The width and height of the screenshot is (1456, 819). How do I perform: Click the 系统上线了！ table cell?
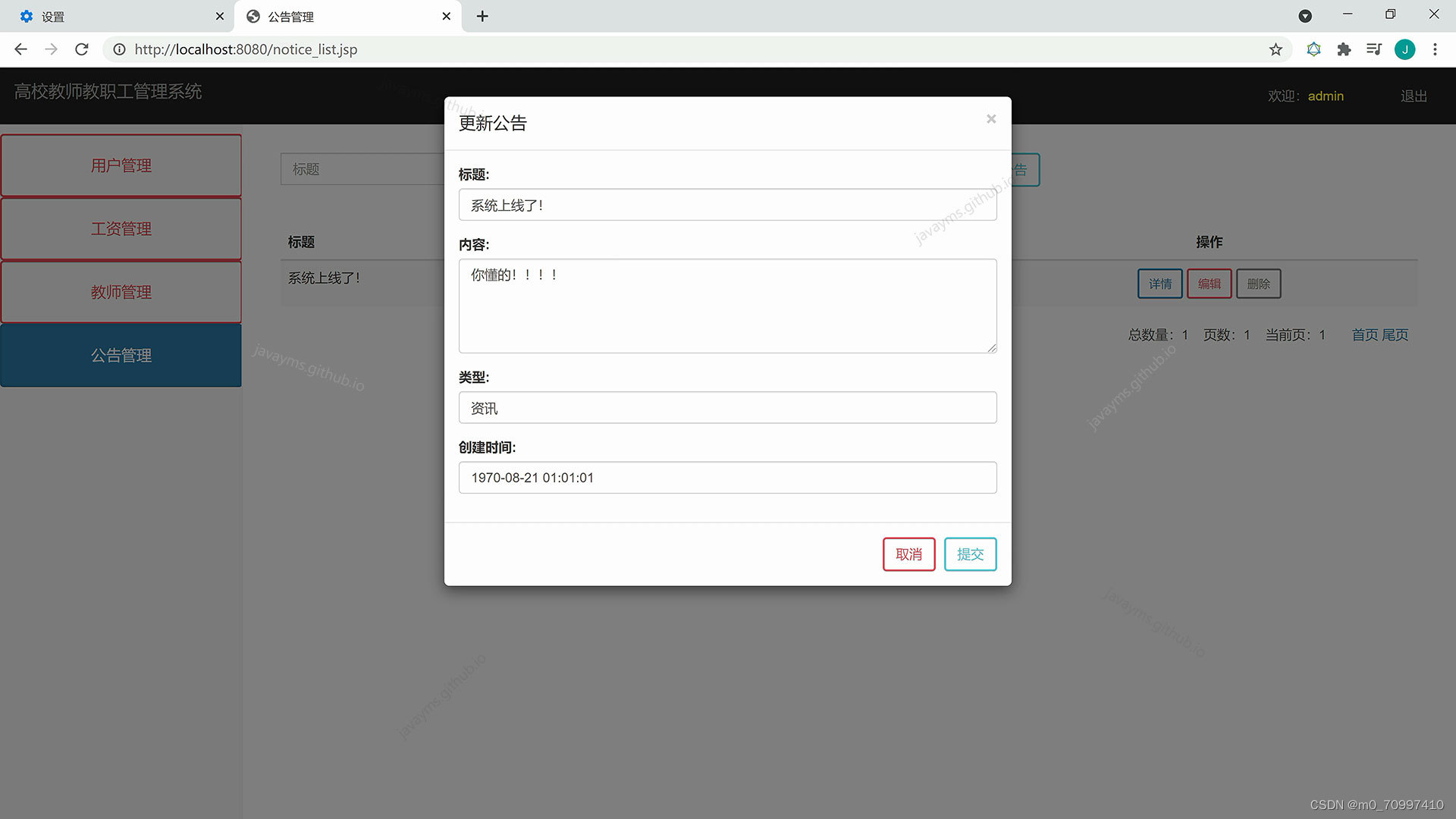(x=324, y=278)
